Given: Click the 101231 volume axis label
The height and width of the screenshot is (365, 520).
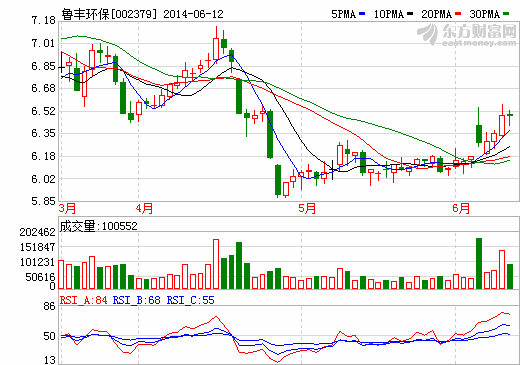Looking at the screenshot, I should tap(37, 262).
